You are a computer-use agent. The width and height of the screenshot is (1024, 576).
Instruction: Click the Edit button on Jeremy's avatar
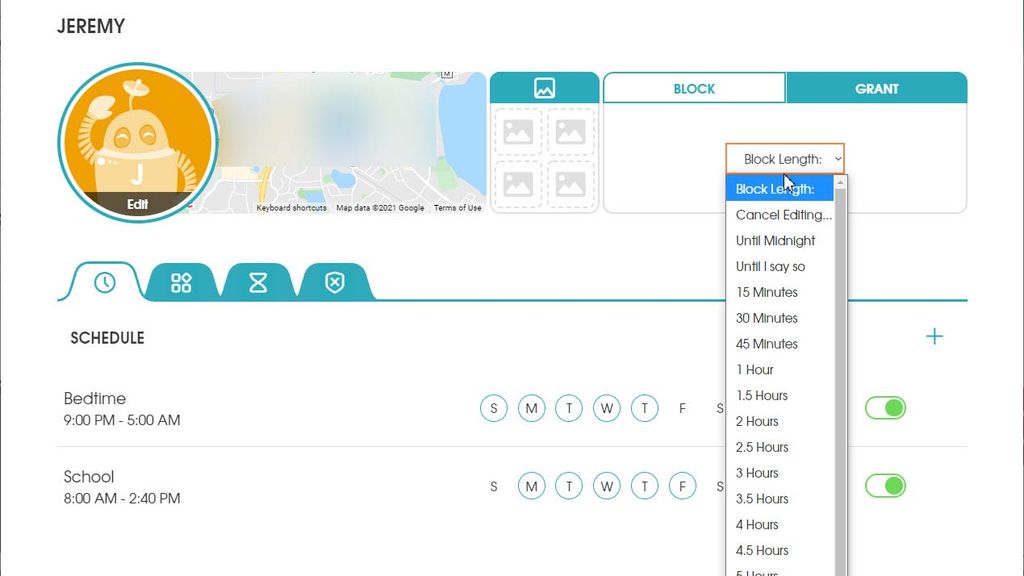[x=137, y=203]
